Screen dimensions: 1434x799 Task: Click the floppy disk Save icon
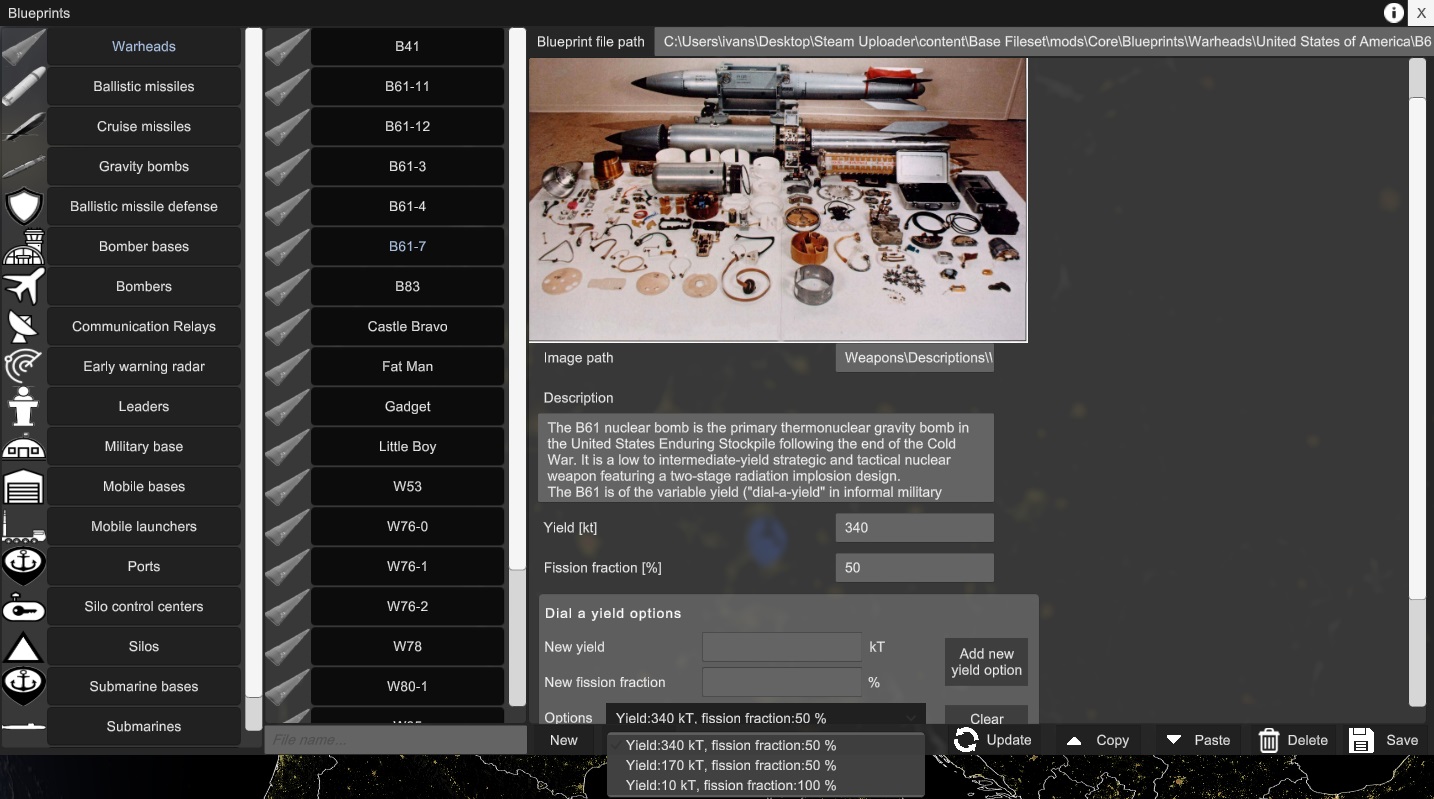tap(1361, 740)
